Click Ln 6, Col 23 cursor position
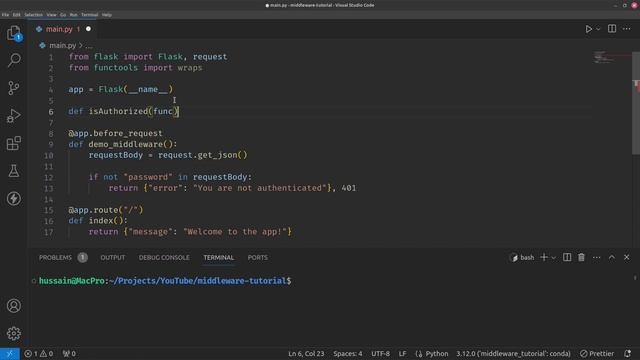Screen dimensions: 640x360 (x=306, y=353)
